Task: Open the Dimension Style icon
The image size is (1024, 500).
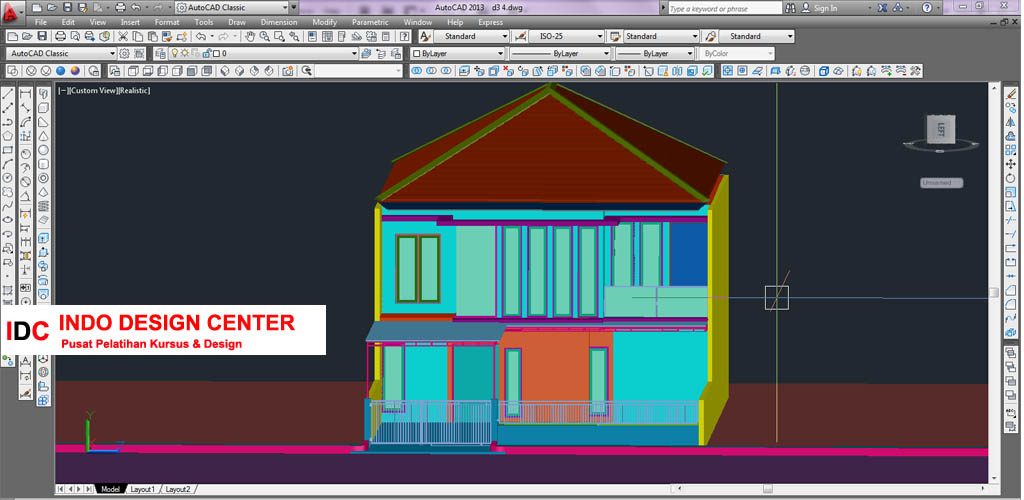Action: tap(520, 37)
